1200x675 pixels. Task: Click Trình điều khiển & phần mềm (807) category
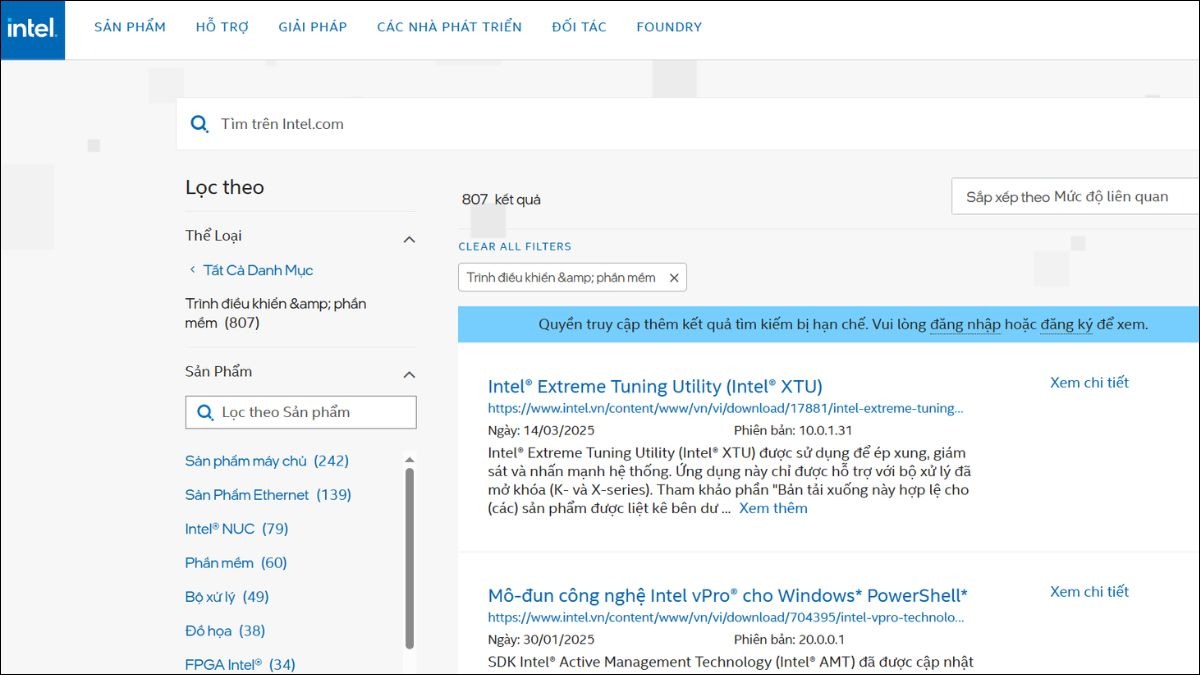276,313
